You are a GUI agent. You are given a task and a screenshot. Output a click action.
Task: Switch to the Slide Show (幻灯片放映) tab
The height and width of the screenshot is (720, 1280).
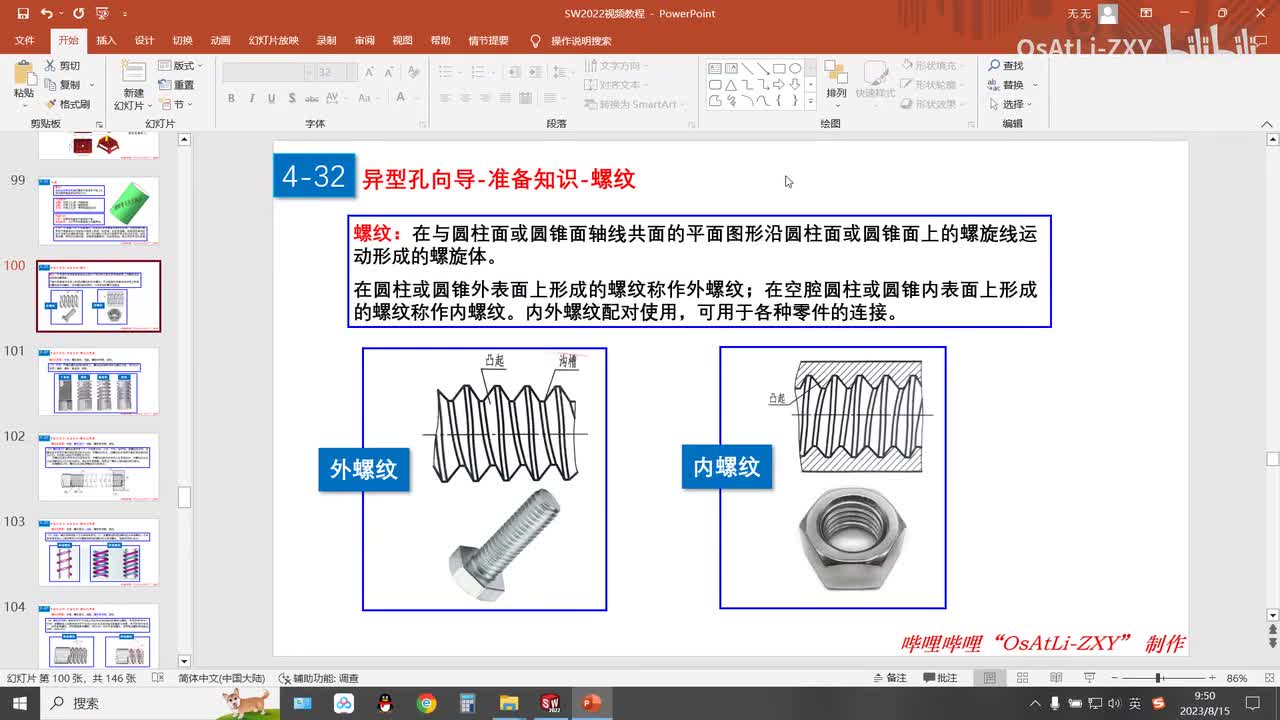273,41
